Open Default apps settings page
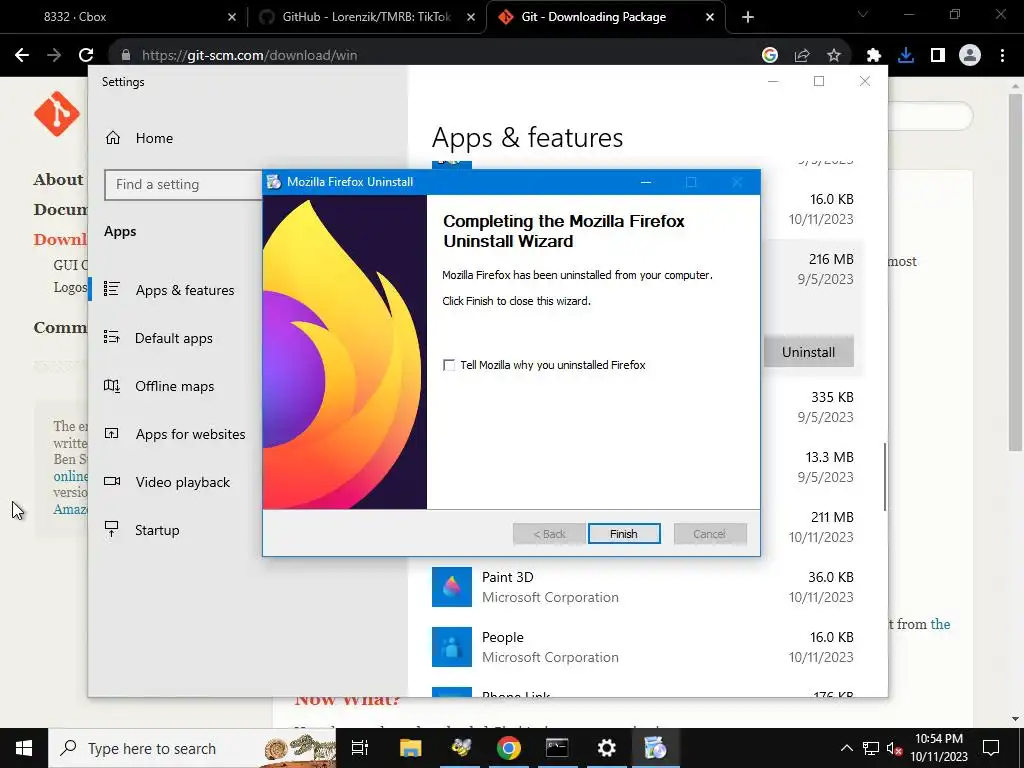1024x768 pixels. pyautogui.click(x=174, y=338)
